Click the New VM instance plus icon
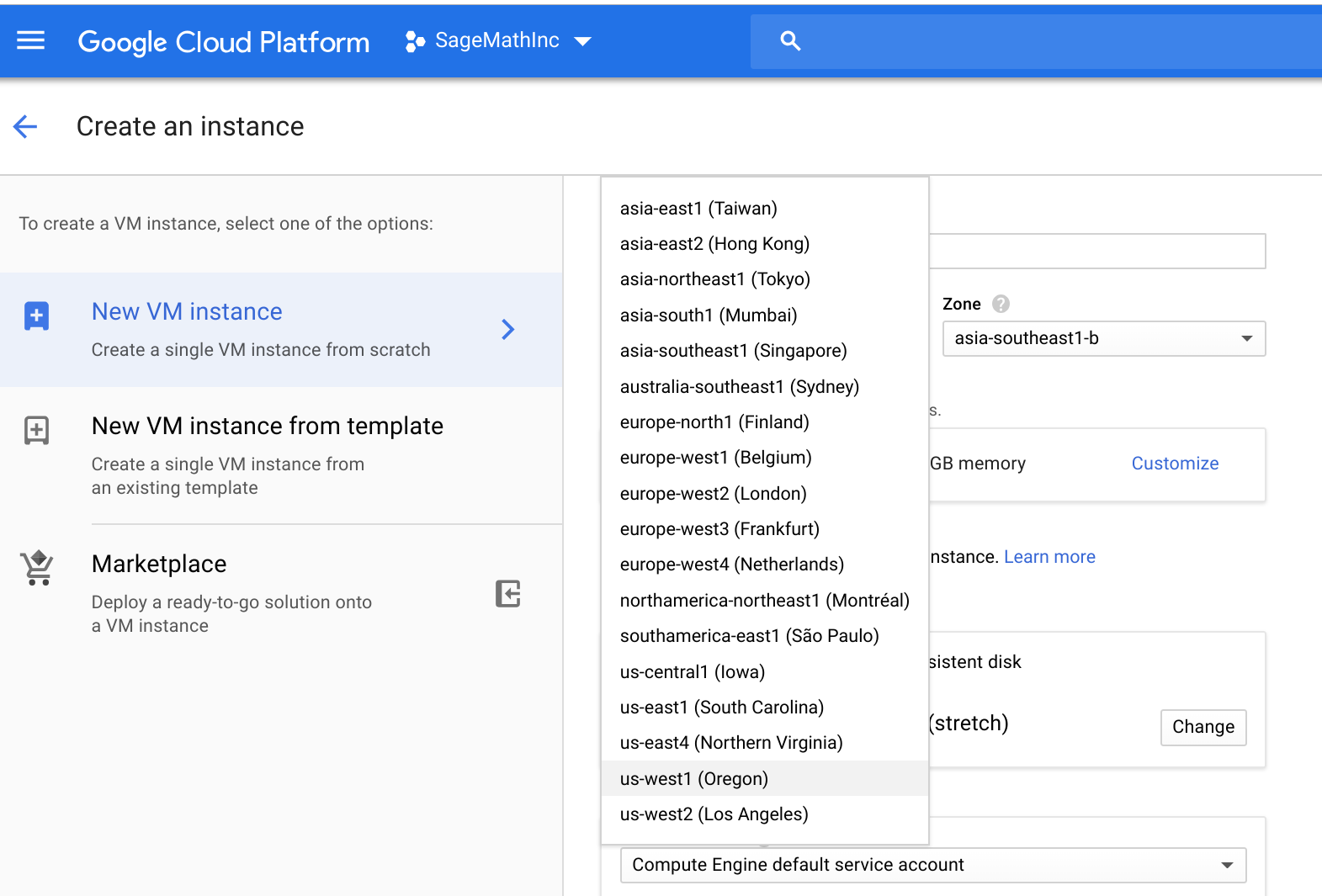This screenshot has width=1322, height=896. [x=36, y=316]
